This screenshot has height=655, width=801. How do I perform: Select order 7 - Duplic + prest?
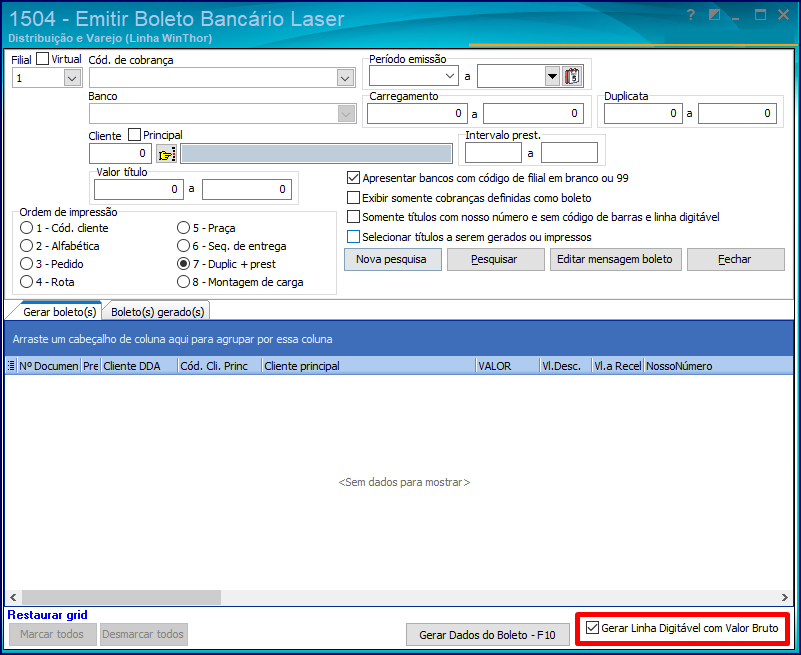click(183, 264)
